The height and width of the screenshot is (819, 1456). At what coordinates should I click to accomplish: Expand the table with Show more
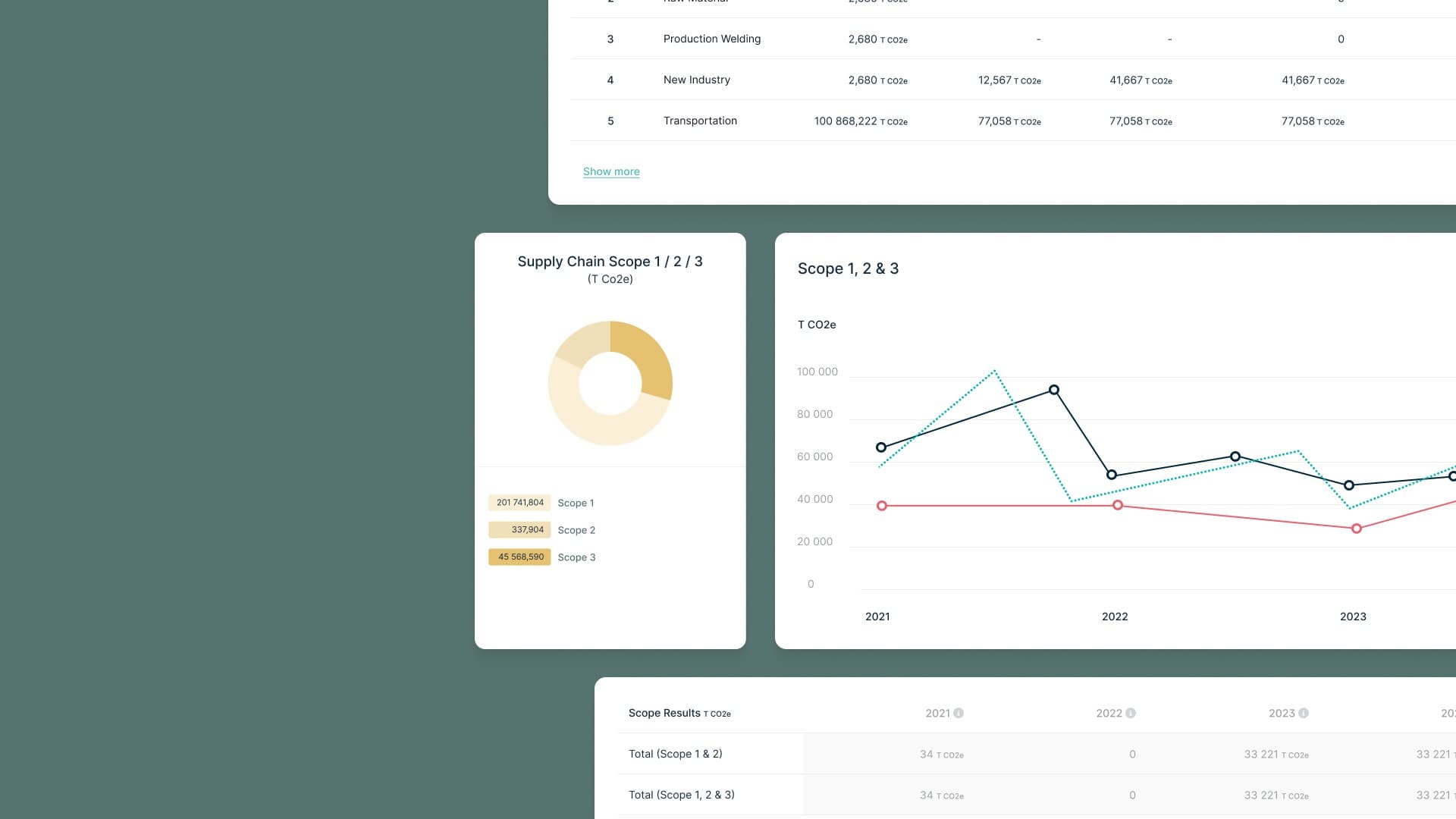pyautogui.click(x=611, y=171)
